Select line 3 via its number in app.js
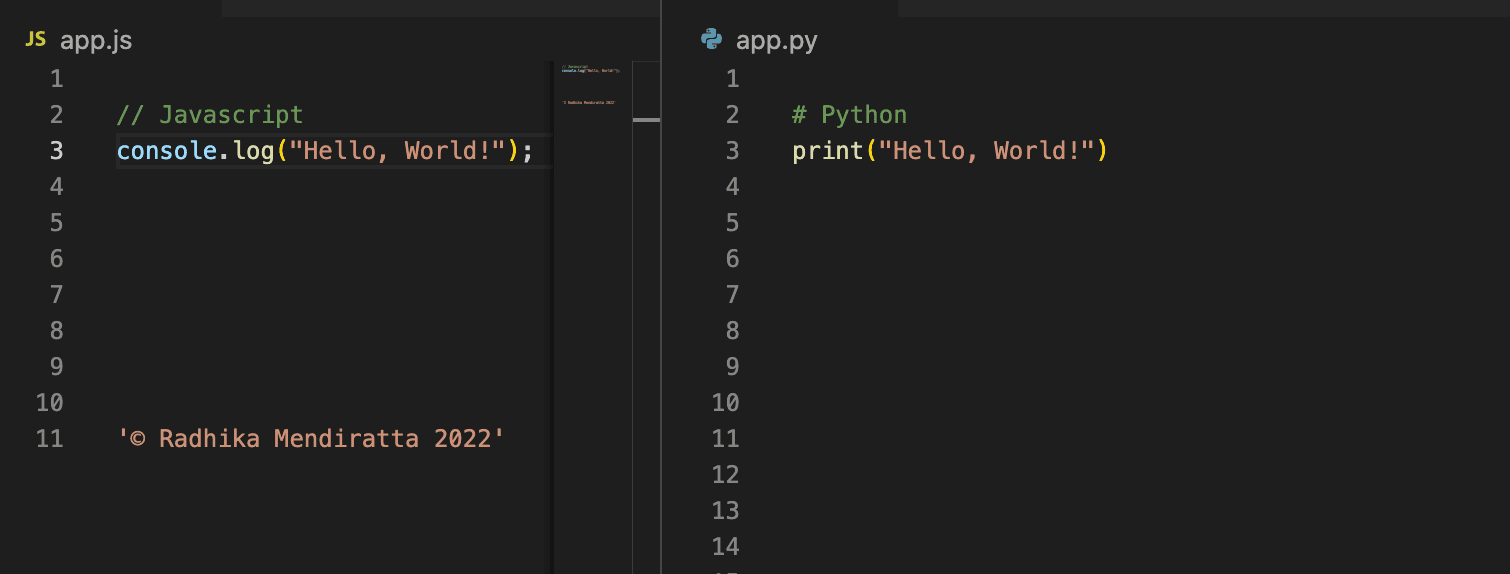The height and width of the screenshot is (574, 1510). click(x=55, y=151)
